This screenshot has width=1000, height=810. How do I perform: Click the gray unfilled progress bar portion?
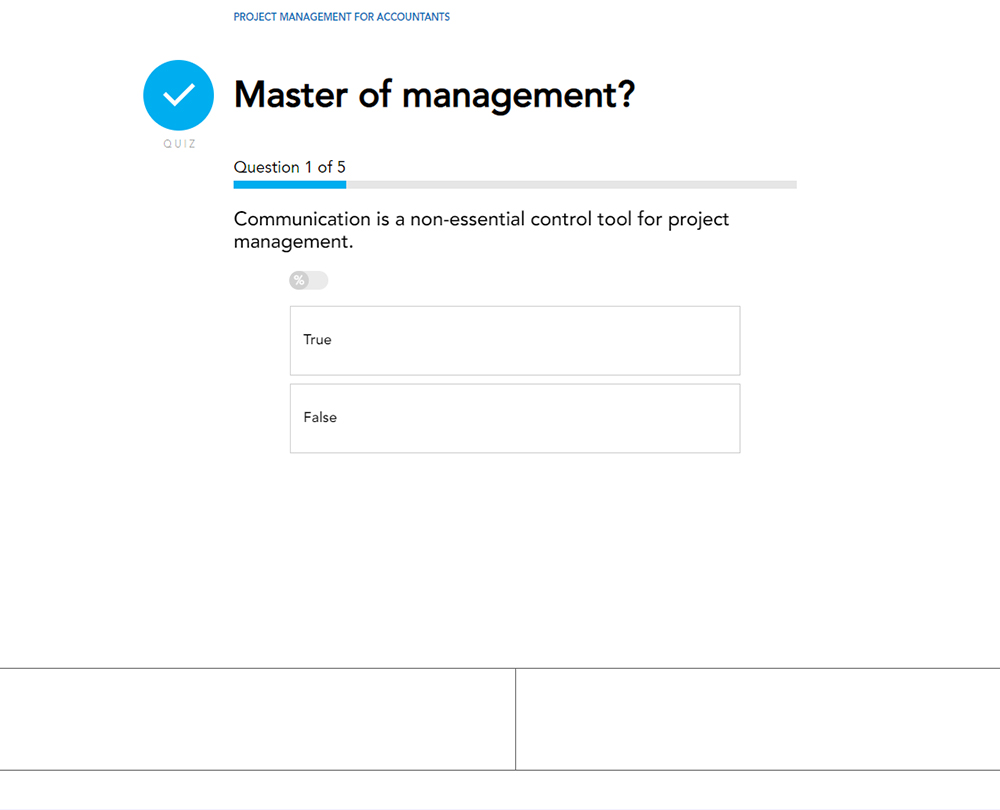(x=570, y=185)
